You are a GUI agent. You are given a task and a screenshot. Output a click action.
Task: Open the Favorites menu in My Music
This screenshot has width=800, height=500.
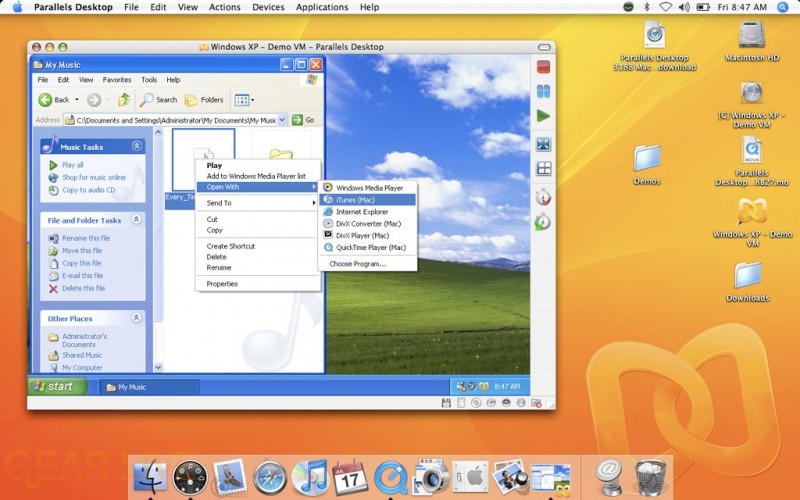click(117, 80)
